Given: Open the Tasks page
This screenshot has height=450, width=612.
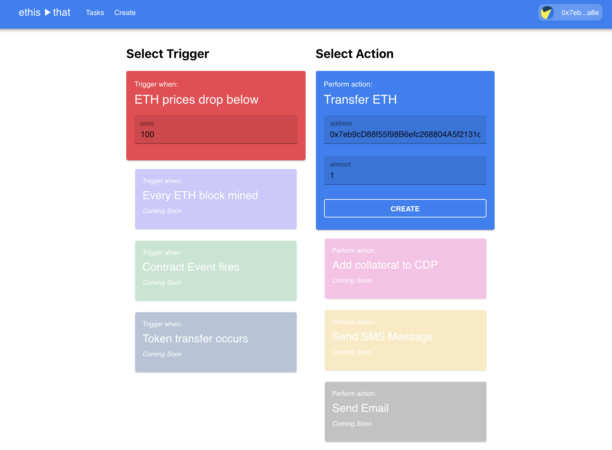Looking at the screenshot, I should click(95, 13).
